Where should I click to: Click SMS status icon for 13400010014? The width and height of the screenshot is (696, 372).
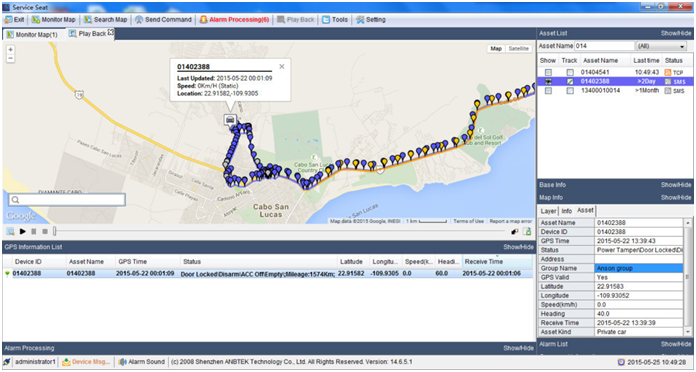(x=667, y=91)
